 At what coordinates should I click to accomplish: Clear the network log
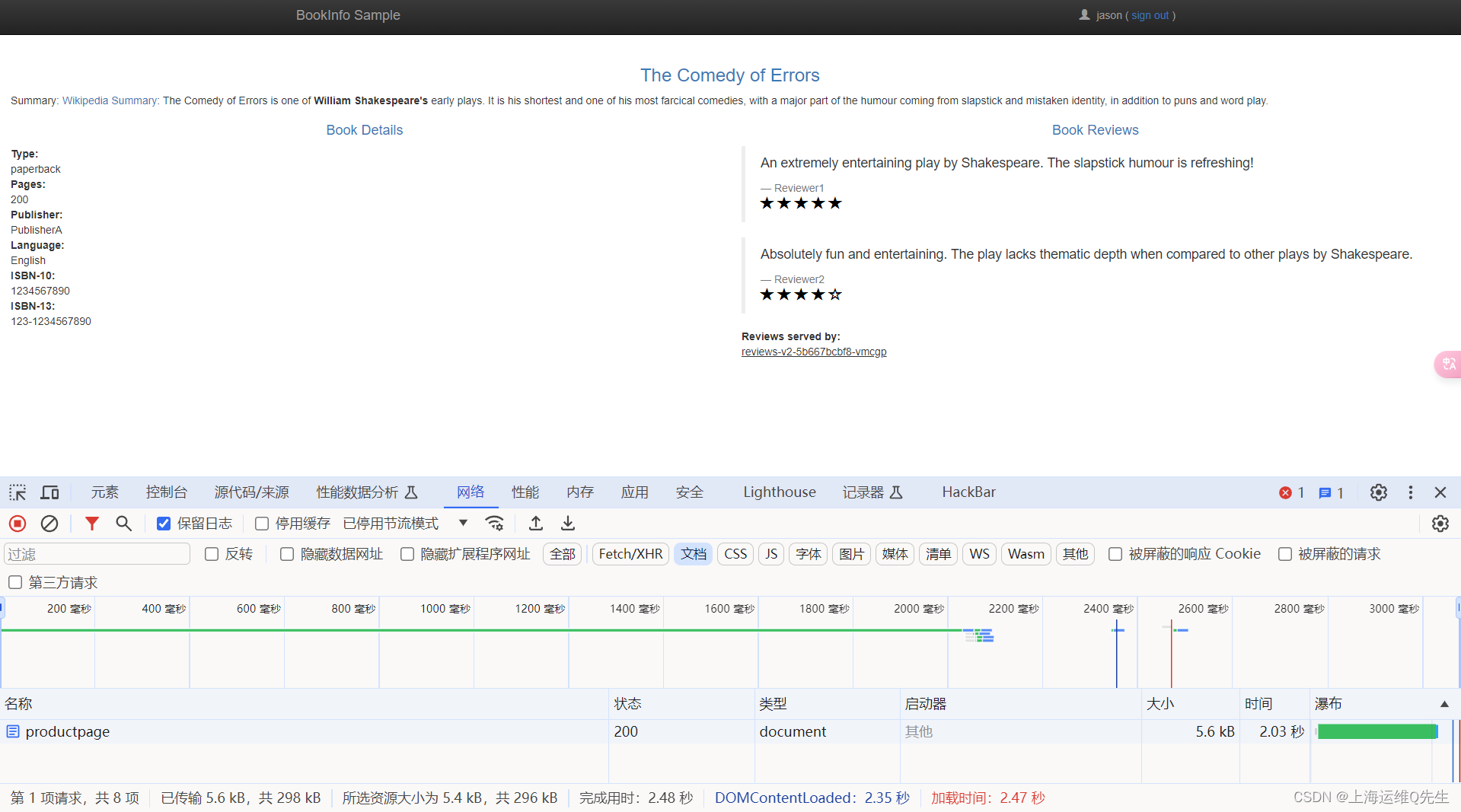tap(49, 524)
